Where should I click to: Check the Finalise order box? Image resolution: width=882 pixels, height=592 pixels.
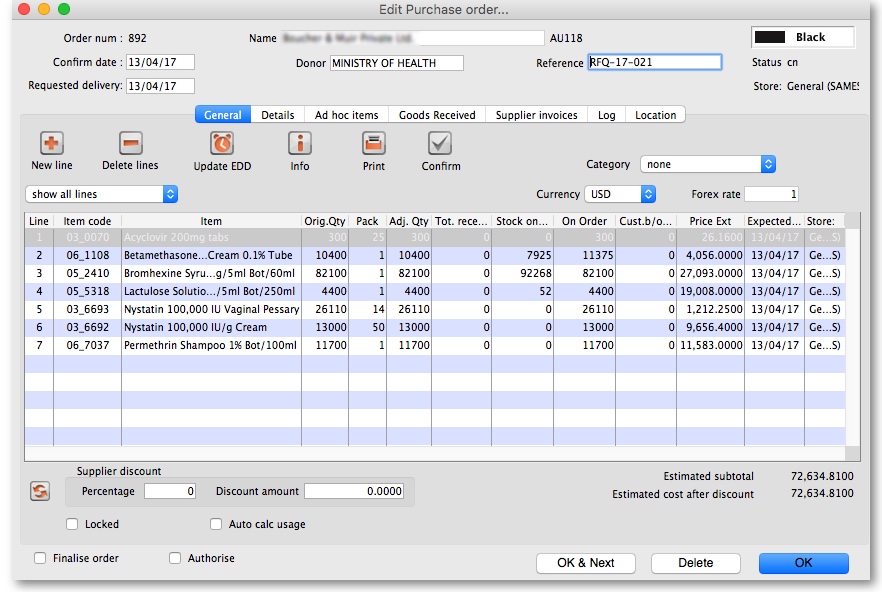click(40, 558)
